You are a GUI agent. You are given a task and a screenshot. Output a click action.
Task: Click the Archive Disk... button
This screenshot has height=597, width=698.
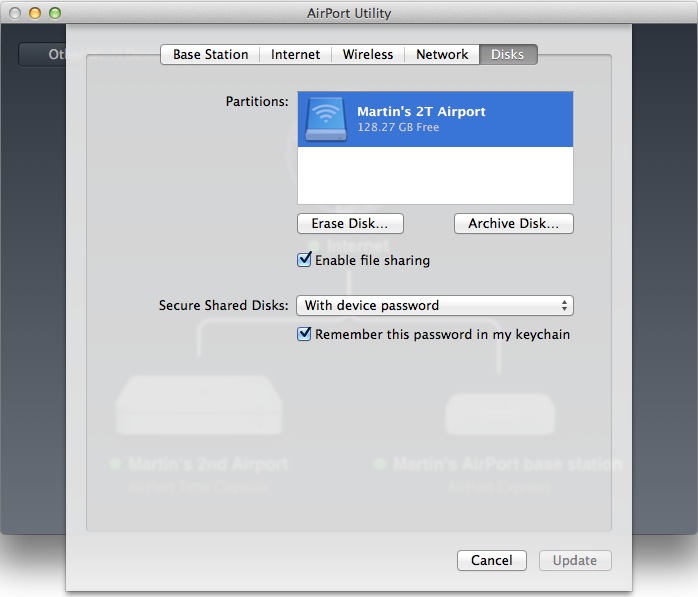point(513,223)
